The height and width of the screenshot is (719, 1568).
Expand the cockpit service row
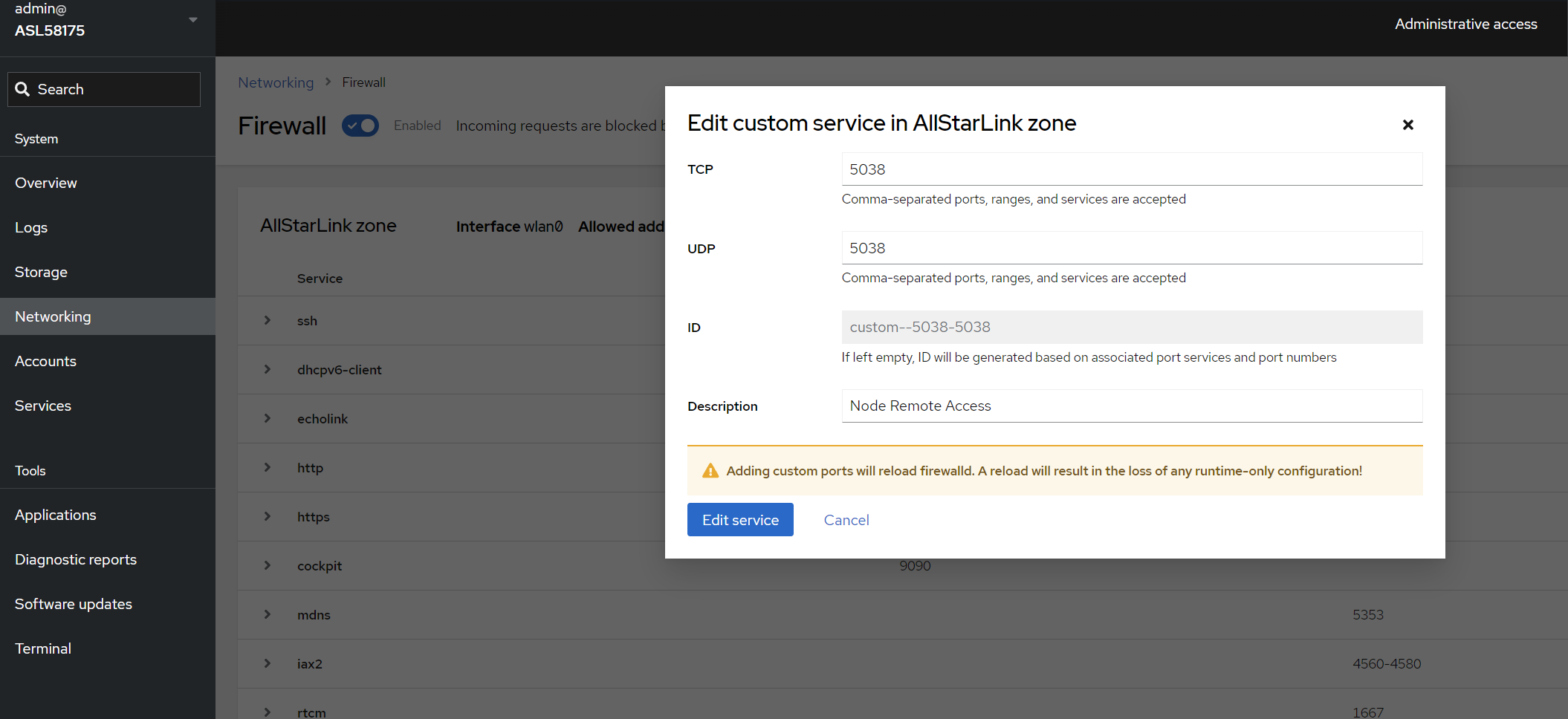pyautogui.click(x=268, y=565)
